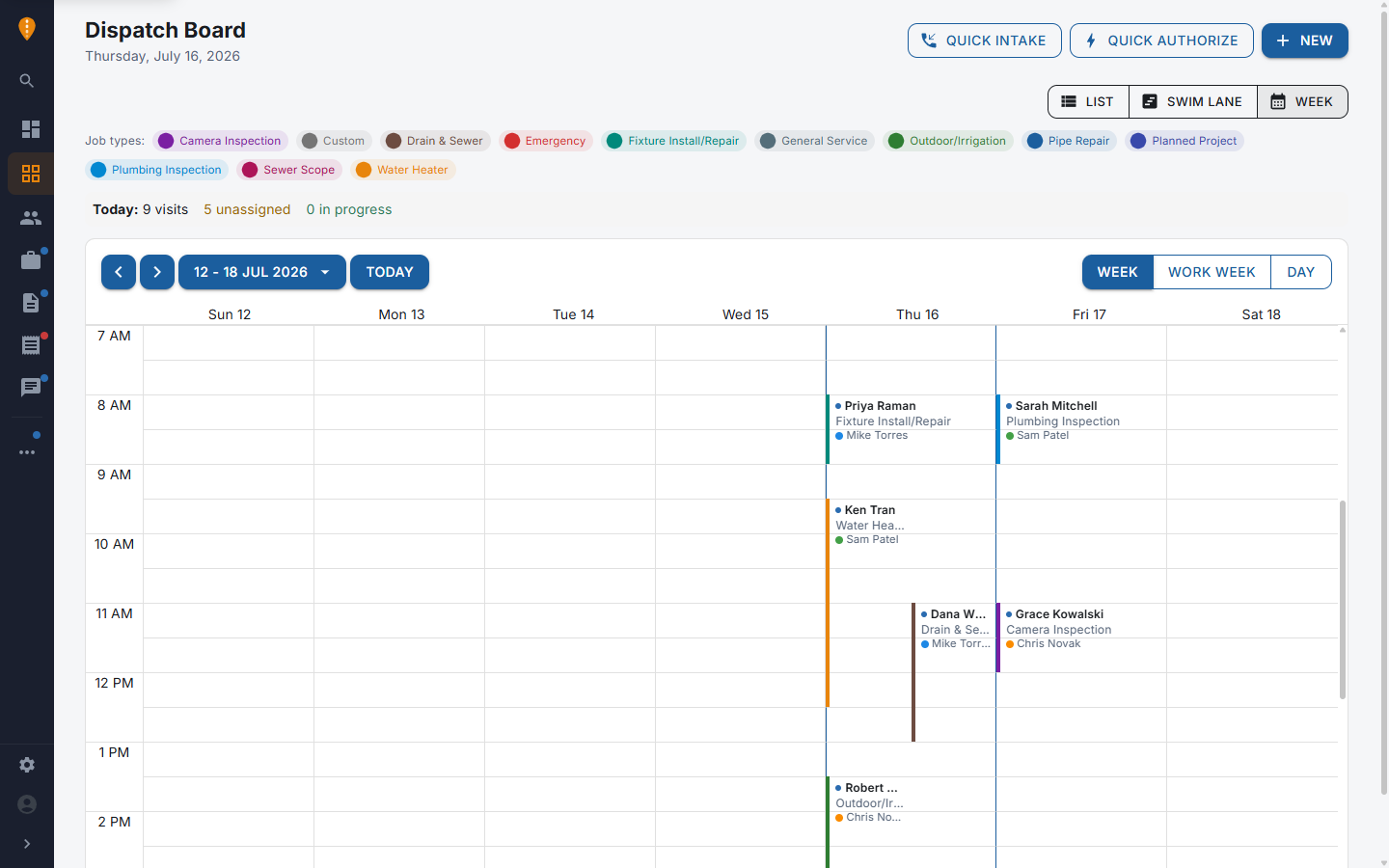Toggle Camera Inspection job type chip
Screen dimensions: 1389x868
[x=221, y=141]
